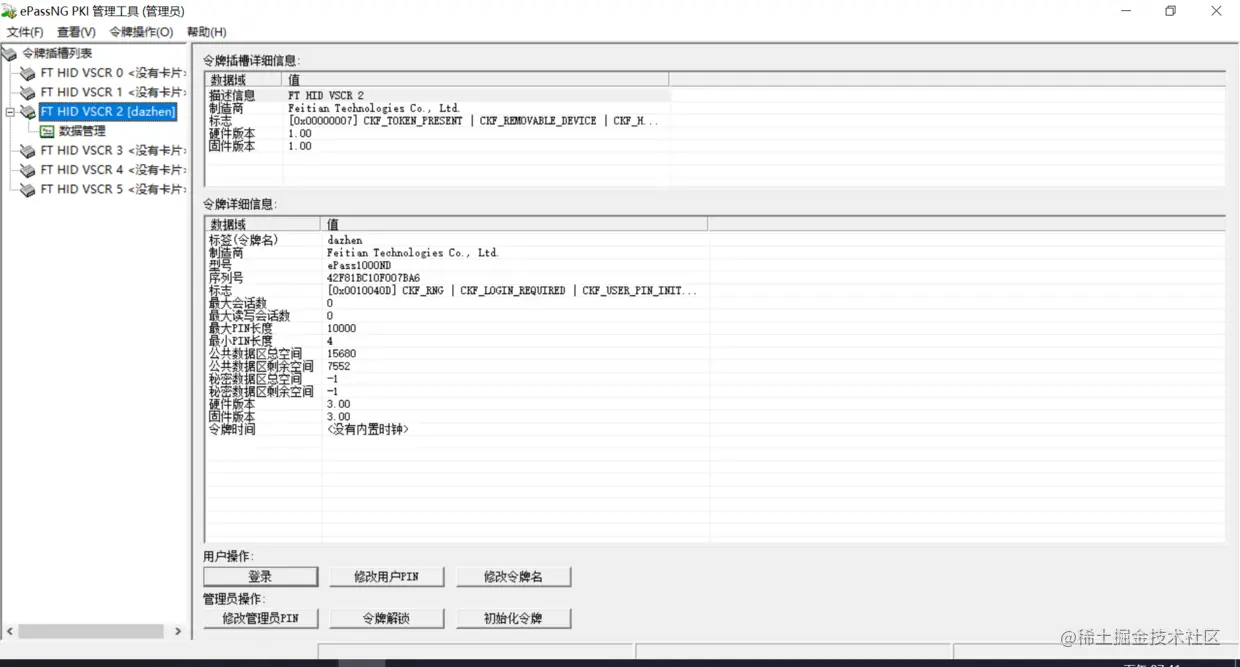Screen dimensions: 1240x667
Task: Click the 初始化令牌 button
Action: pyautogui.click(x=513, y=619)
